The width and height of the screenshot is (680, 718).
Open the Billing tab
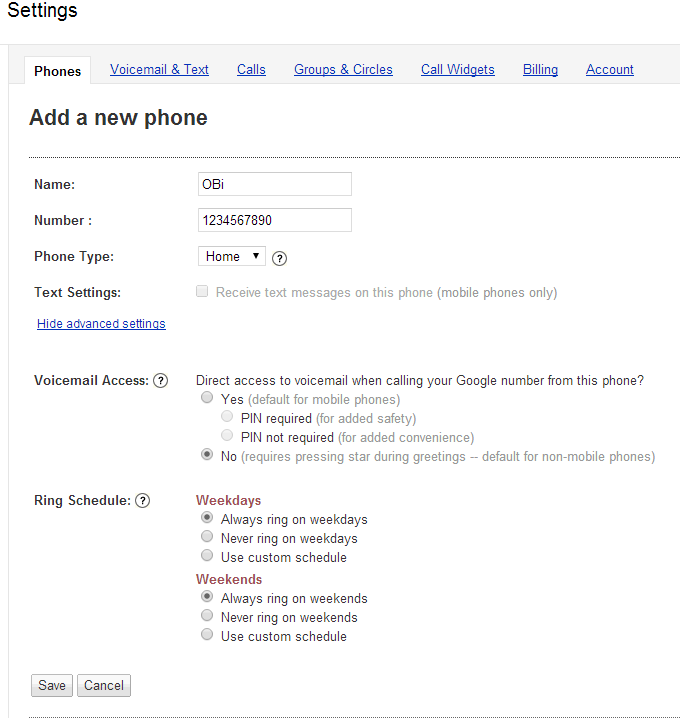[x=540, y=70]
